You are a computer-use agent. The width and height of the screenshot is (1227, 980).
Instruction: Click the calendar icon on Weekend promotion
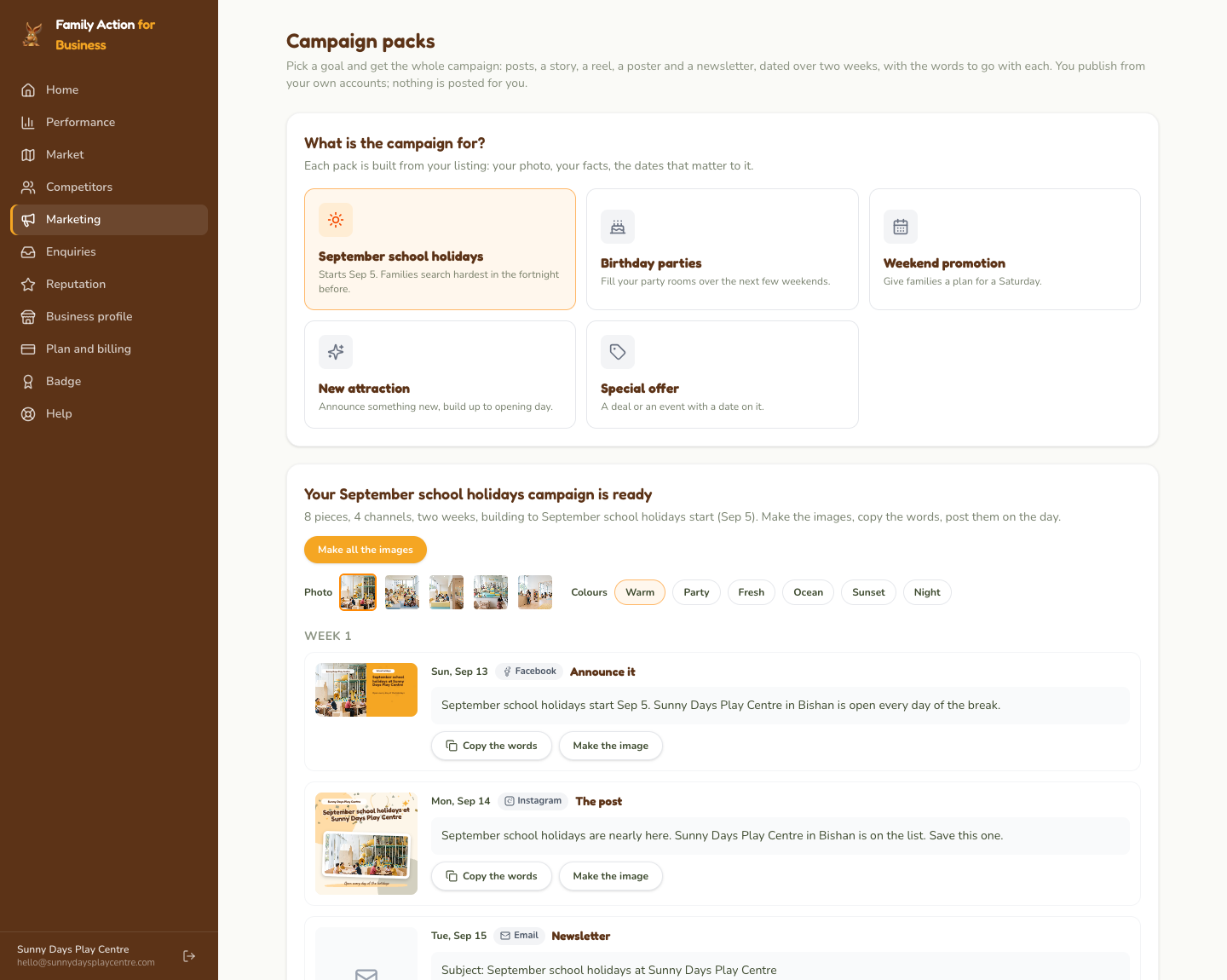pos(901,227)
